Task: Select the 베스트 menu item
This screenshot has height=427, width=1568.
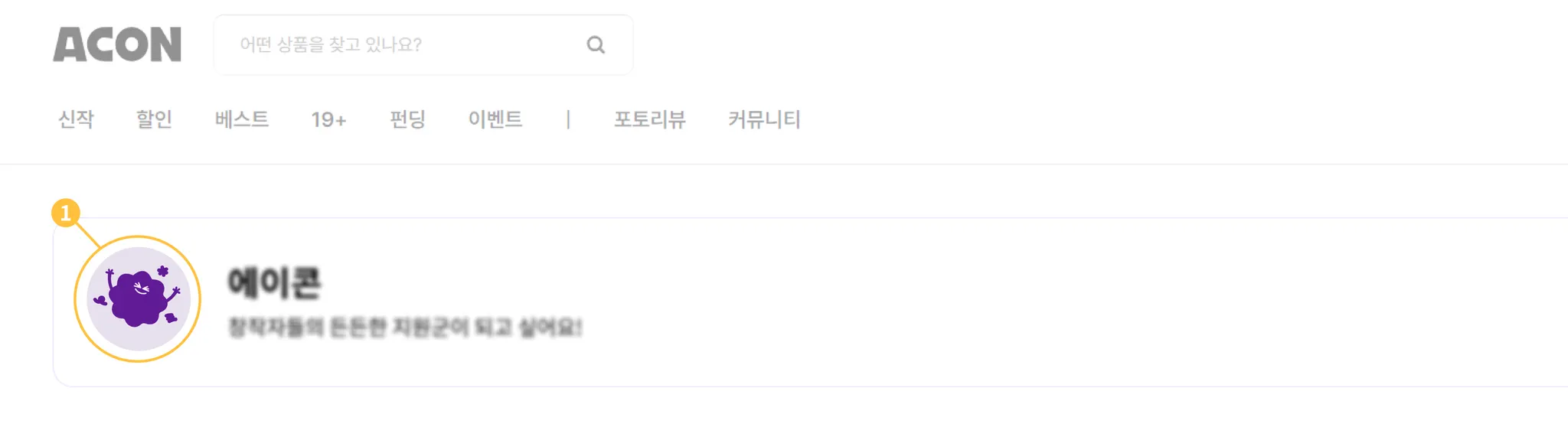Action: click(242, 119)
